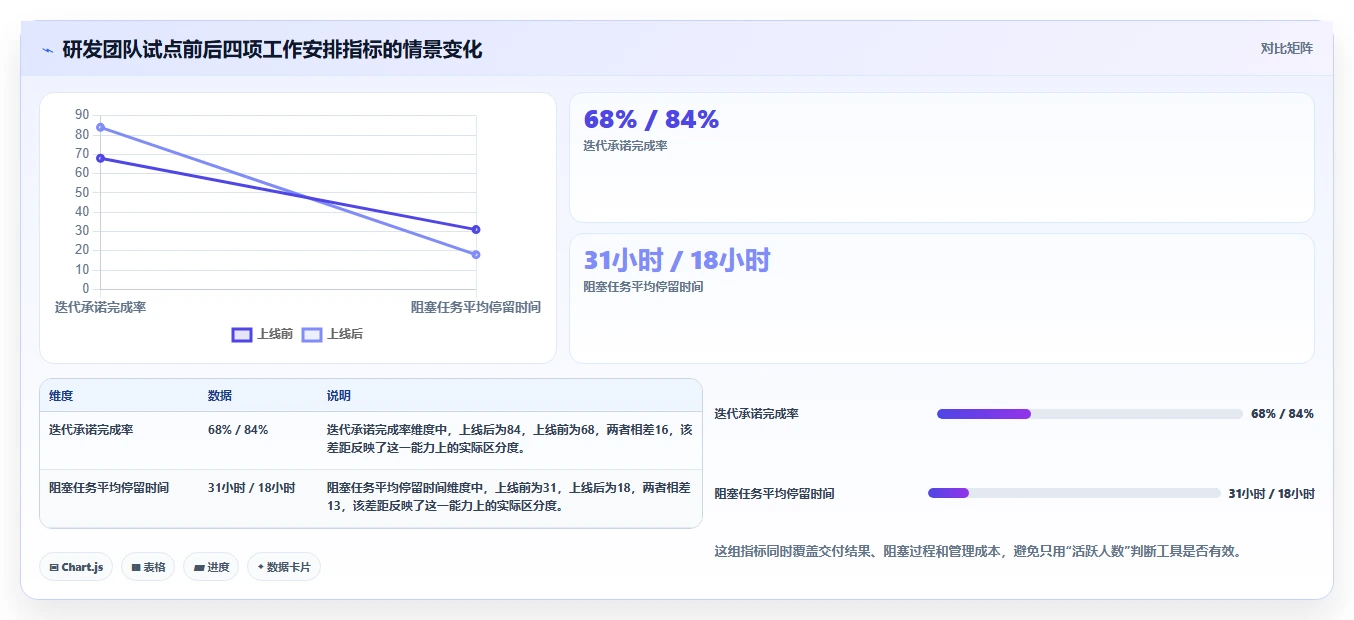This screenshot has height=620, width=1354.
Task: Click the 上线前 legend color box
Action: [241, 334]
